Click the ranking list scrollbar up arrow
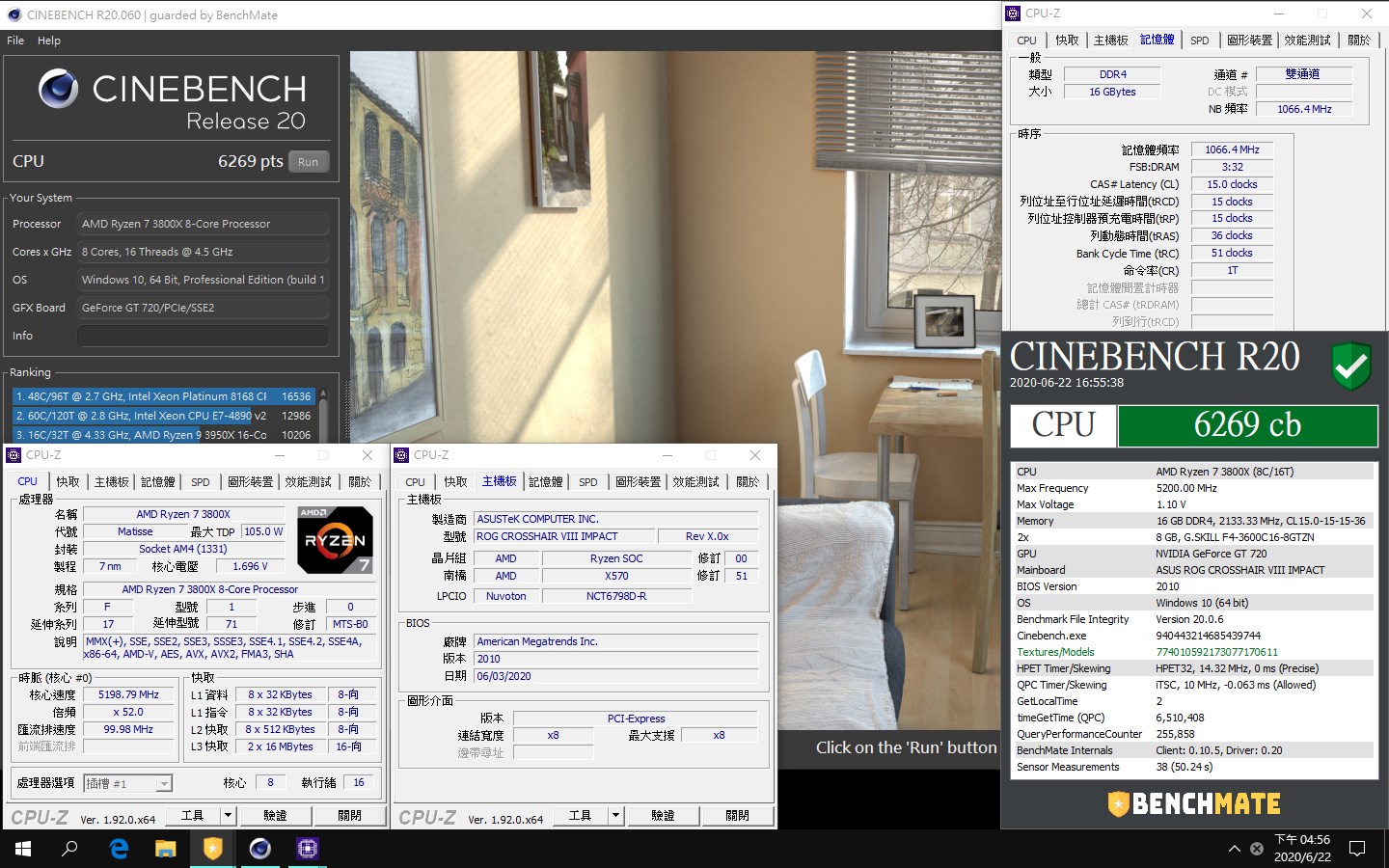This screenshot has width=1389, height=868. (323, 393)
